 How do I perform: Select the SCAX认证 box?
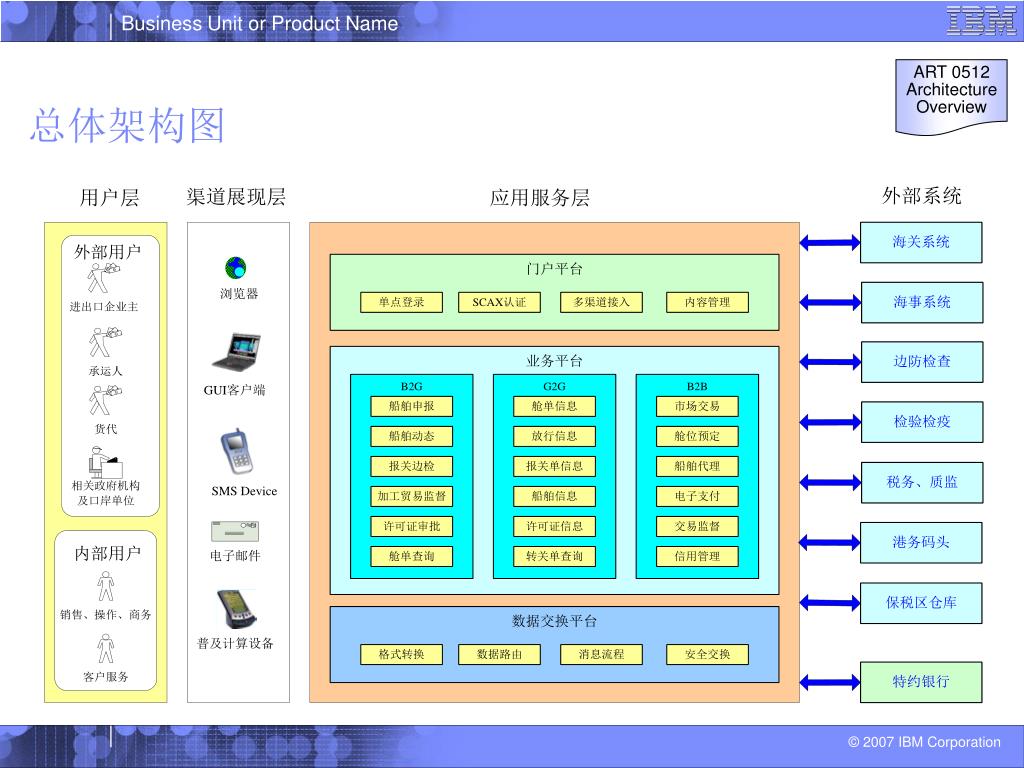500,302
